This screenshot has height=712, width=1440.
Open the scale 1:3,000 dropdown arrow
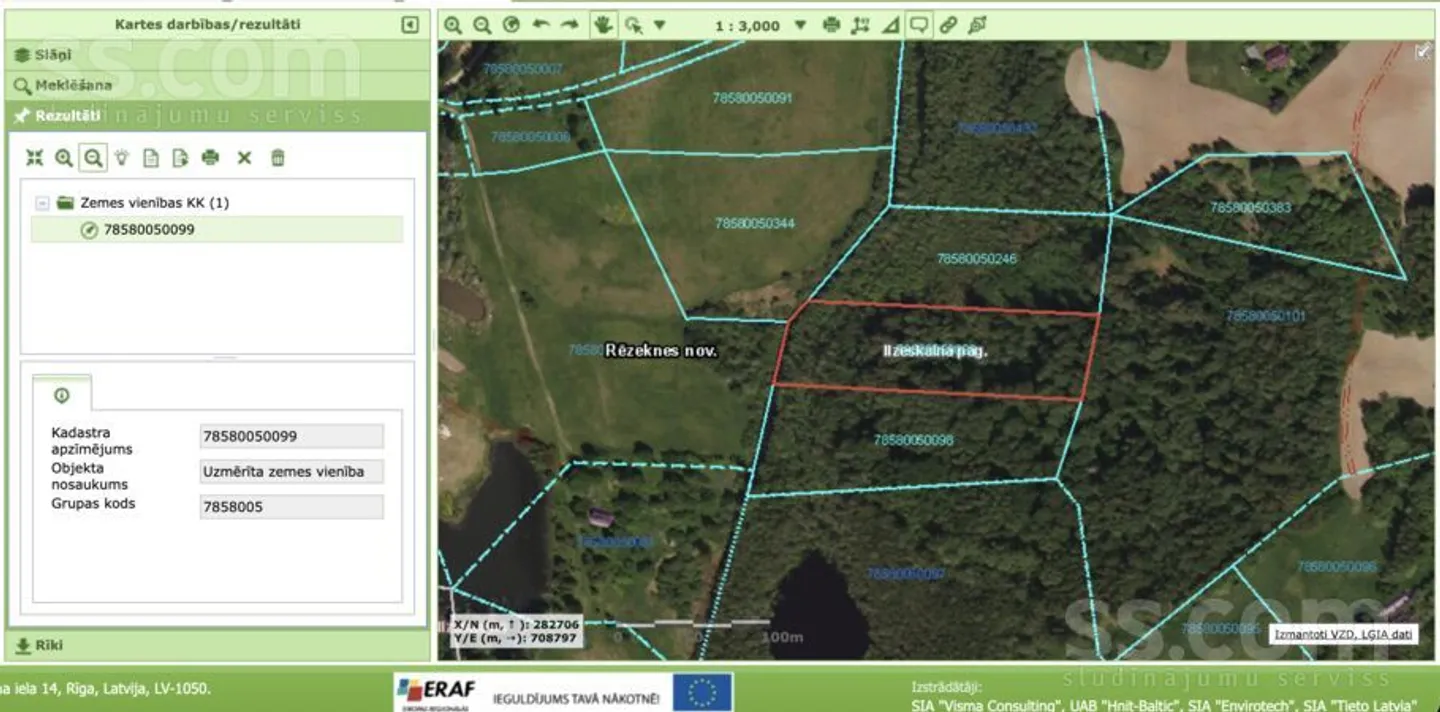(800, 26)
